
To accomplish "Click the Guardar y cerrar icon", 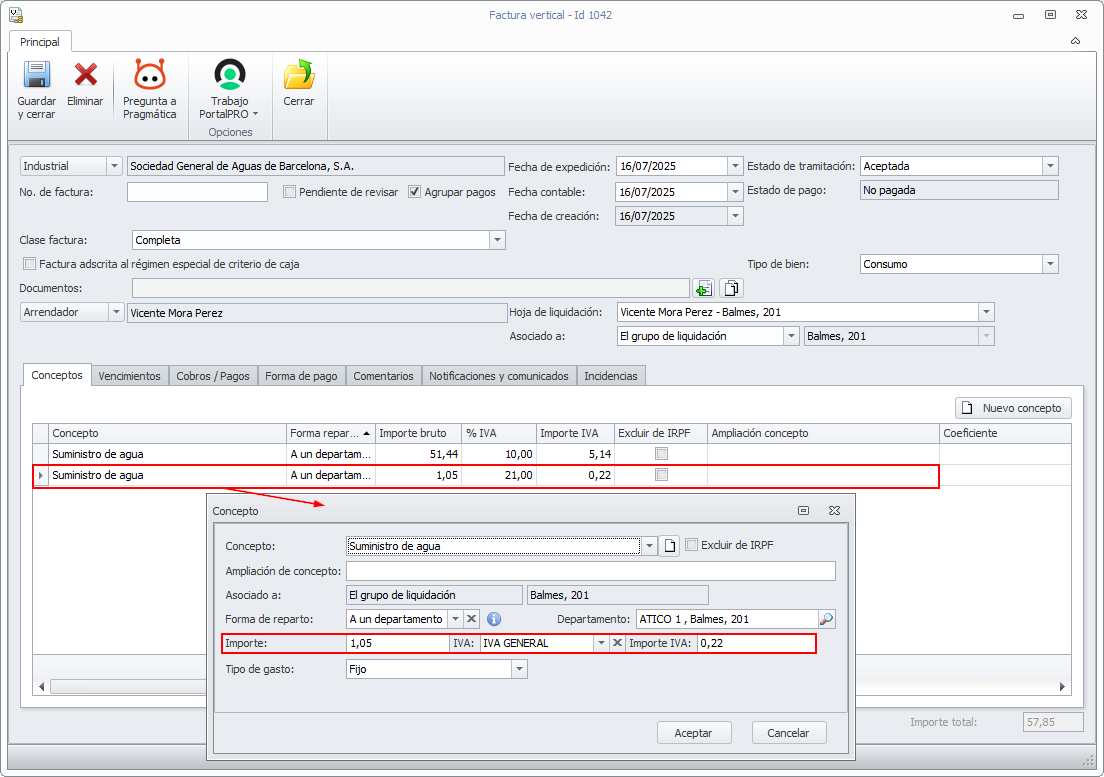I will 37,77.
